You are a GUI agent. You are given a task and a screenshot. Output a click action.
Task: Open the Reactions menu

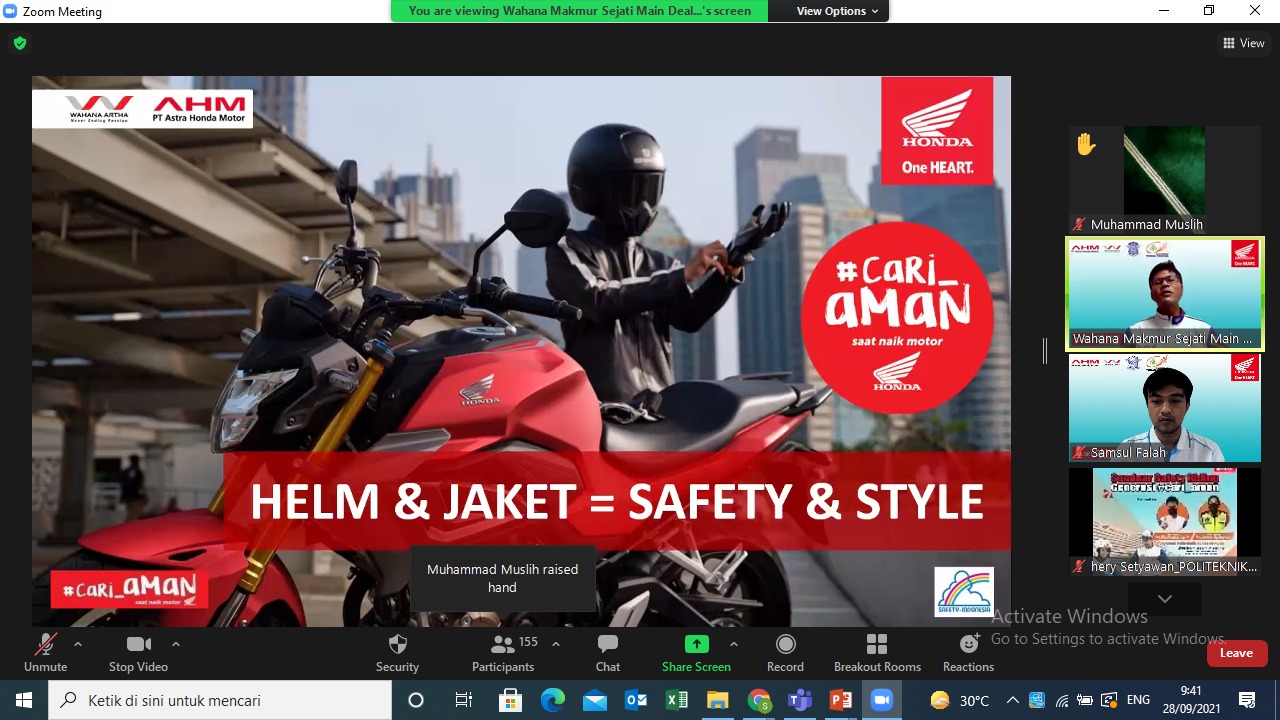click(968, 653)
